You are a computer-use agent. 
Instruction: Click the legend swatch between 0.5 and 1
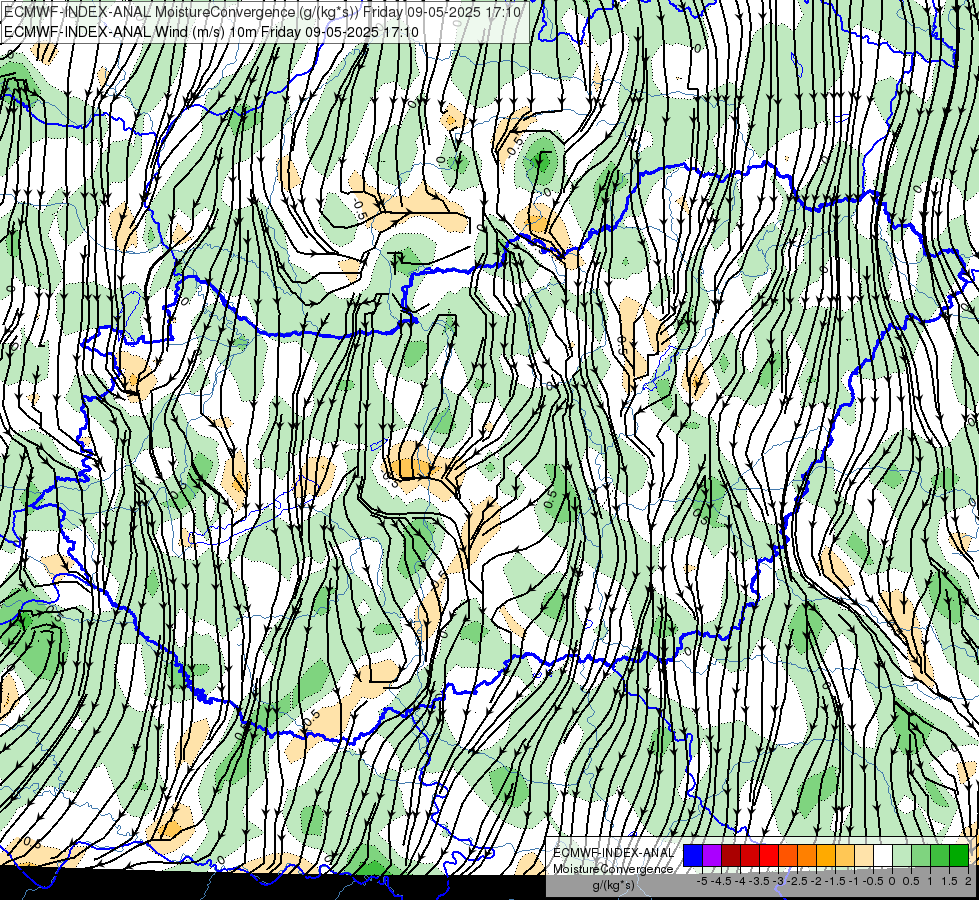(x=921, y=855)
